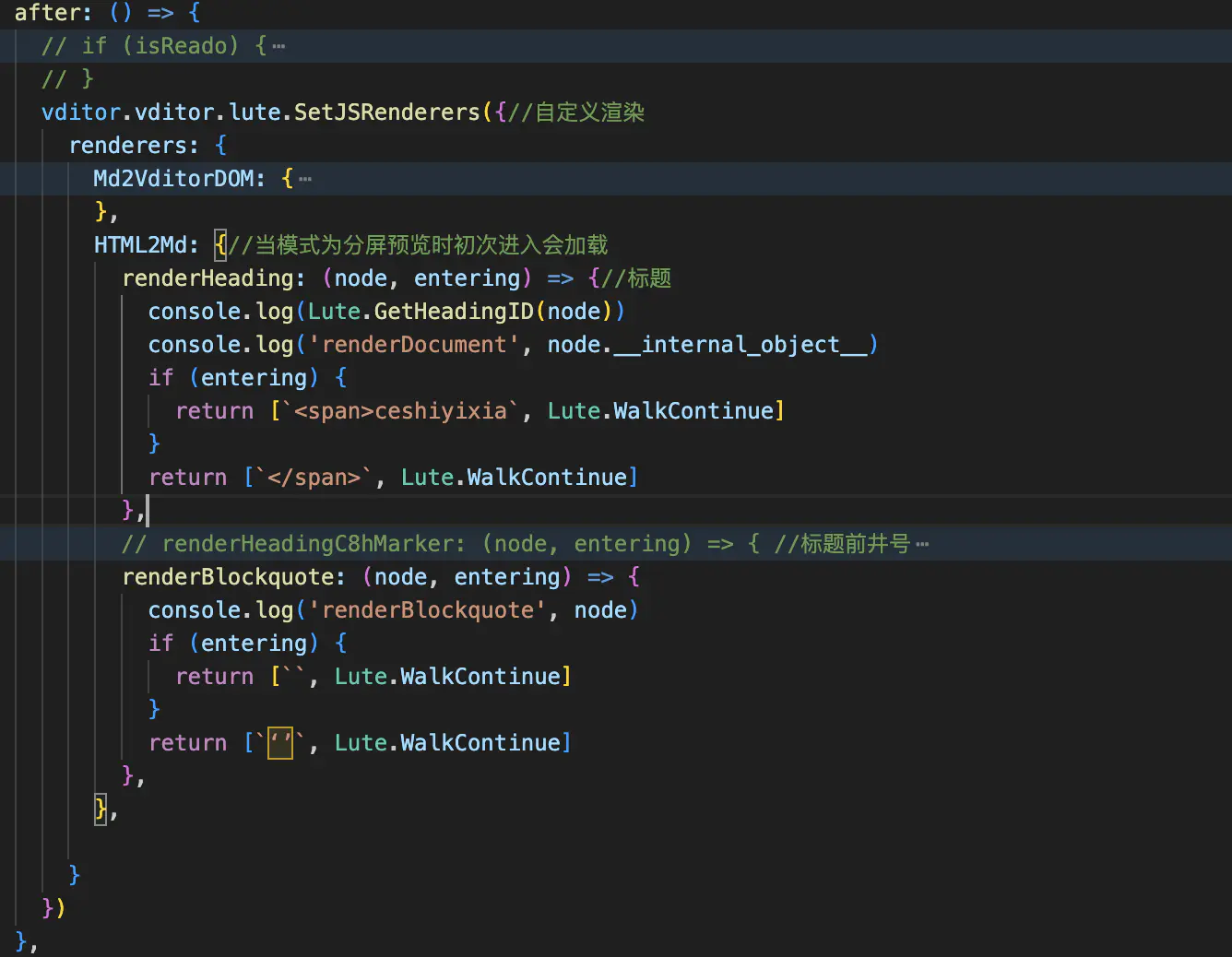Click the <span>ceshiyixia template string
Screen dimensions: 1232x957
[400, 411]
